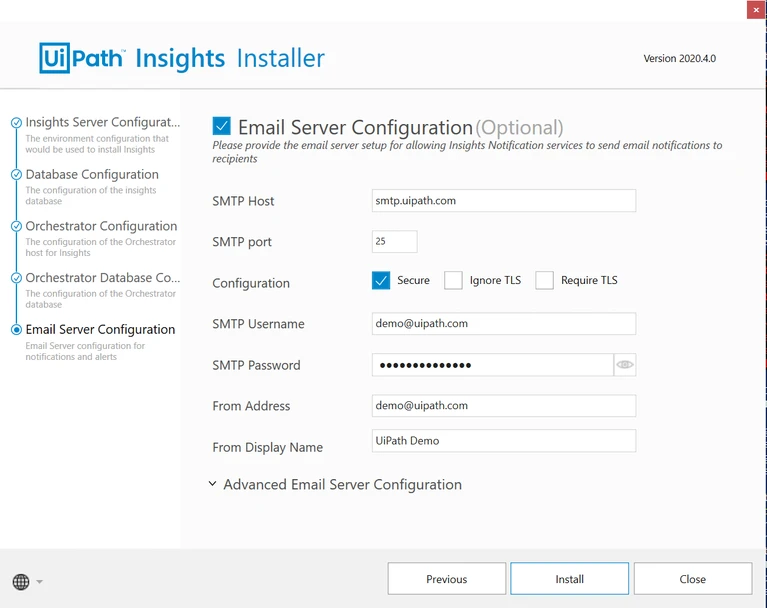This screenshot has height=608, width=767.
Task: Click the '(Optional)' heading text
Action: click(519, 128)
